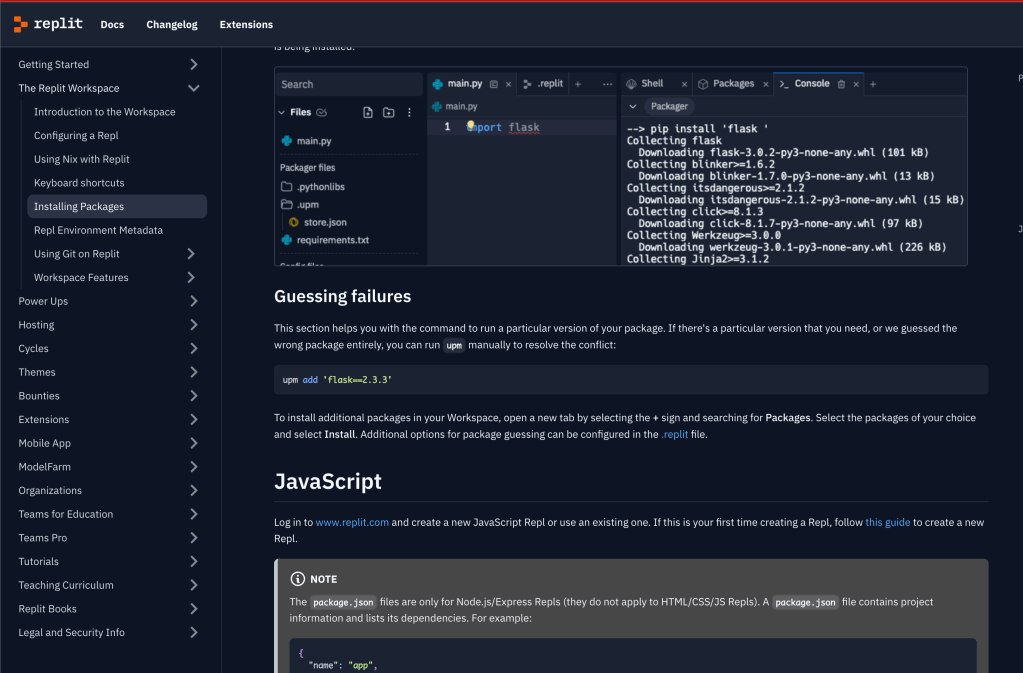Click the lightbulb icon on line 1
The width and height of the screenshot is (1023, 673).
coord(470,125)
